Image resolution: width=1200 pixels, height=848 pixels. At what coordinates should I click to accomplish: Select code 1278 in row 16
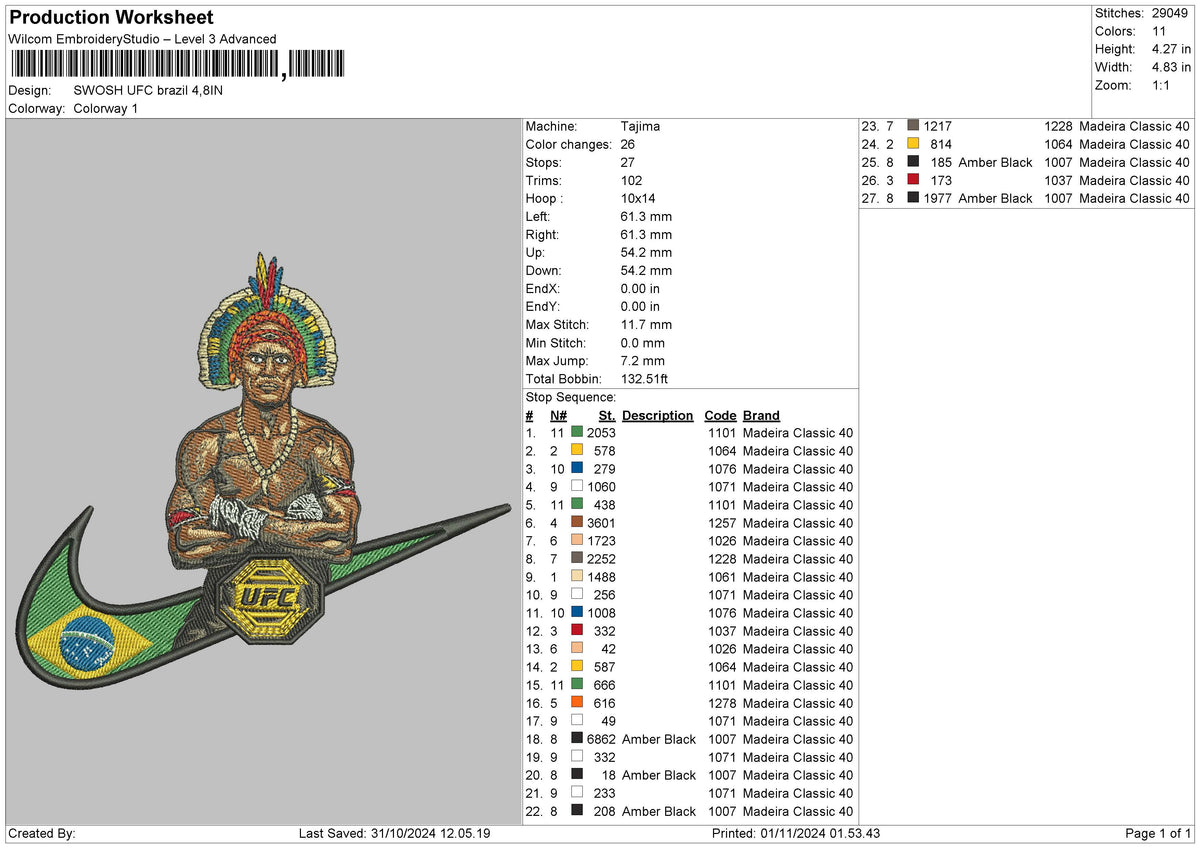click(721, 703)
